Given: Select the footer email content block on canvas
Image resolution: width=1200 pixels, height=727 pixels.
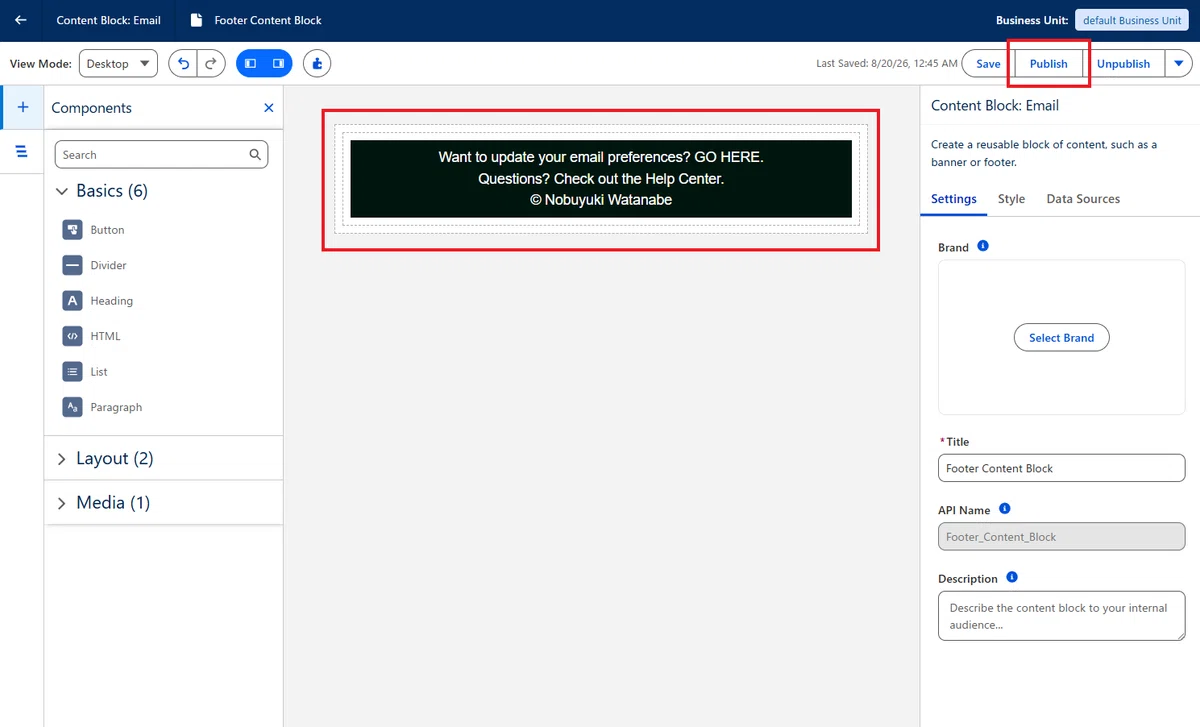Looking at the screenshot, I should [601, 179].
